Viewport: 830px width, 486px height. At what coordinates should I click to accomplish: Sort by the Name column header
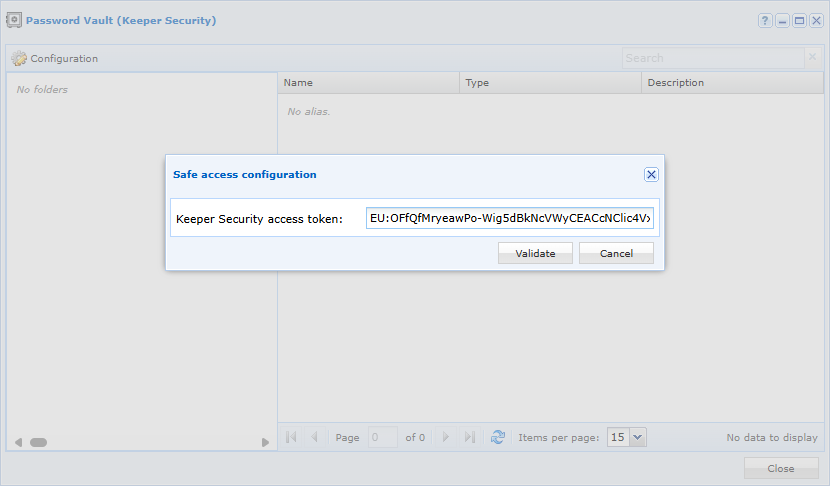pyautogui.click(x=368, y=83)
